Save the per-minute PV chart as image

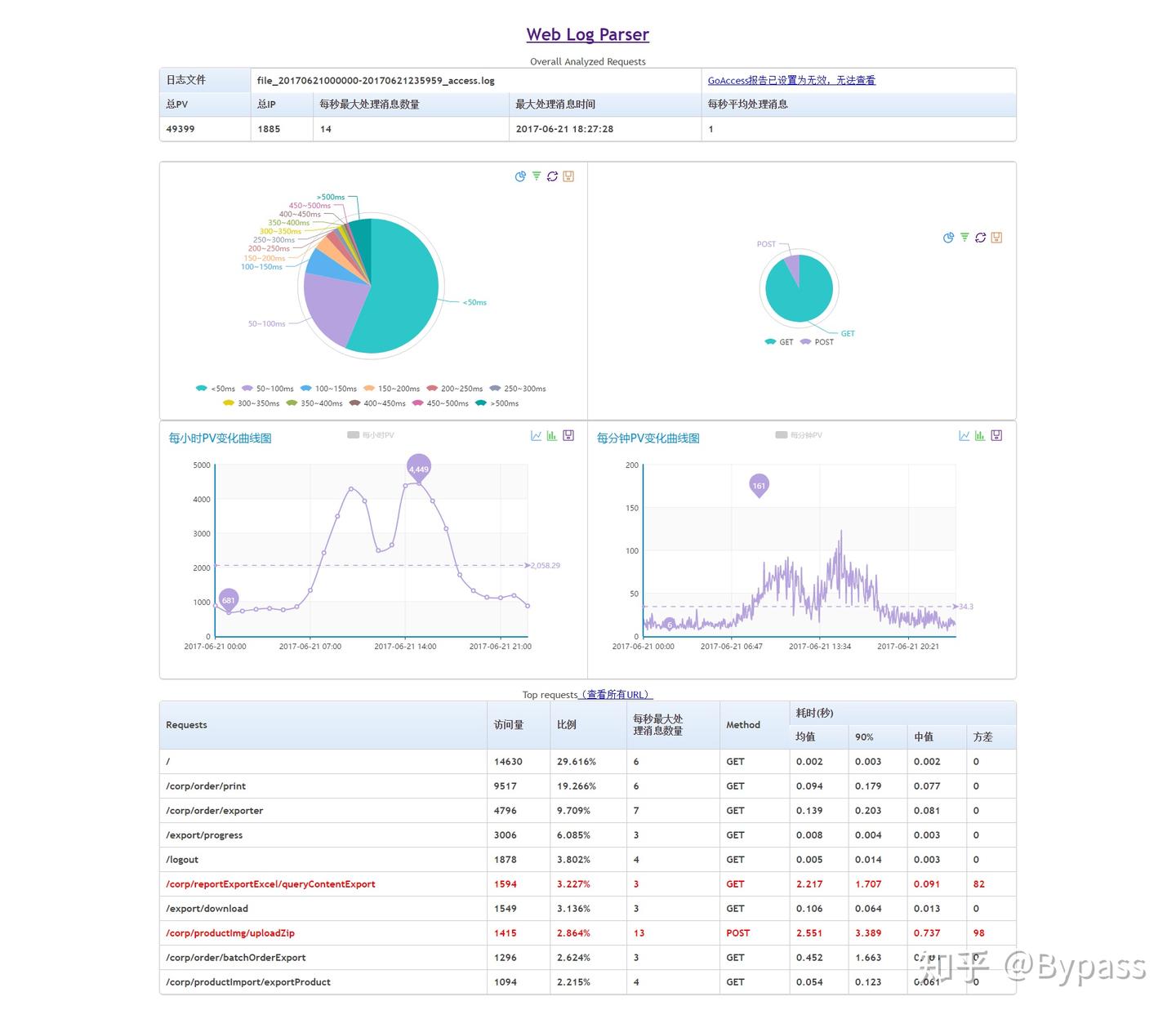pyautogui.click(x=996, y=435)
